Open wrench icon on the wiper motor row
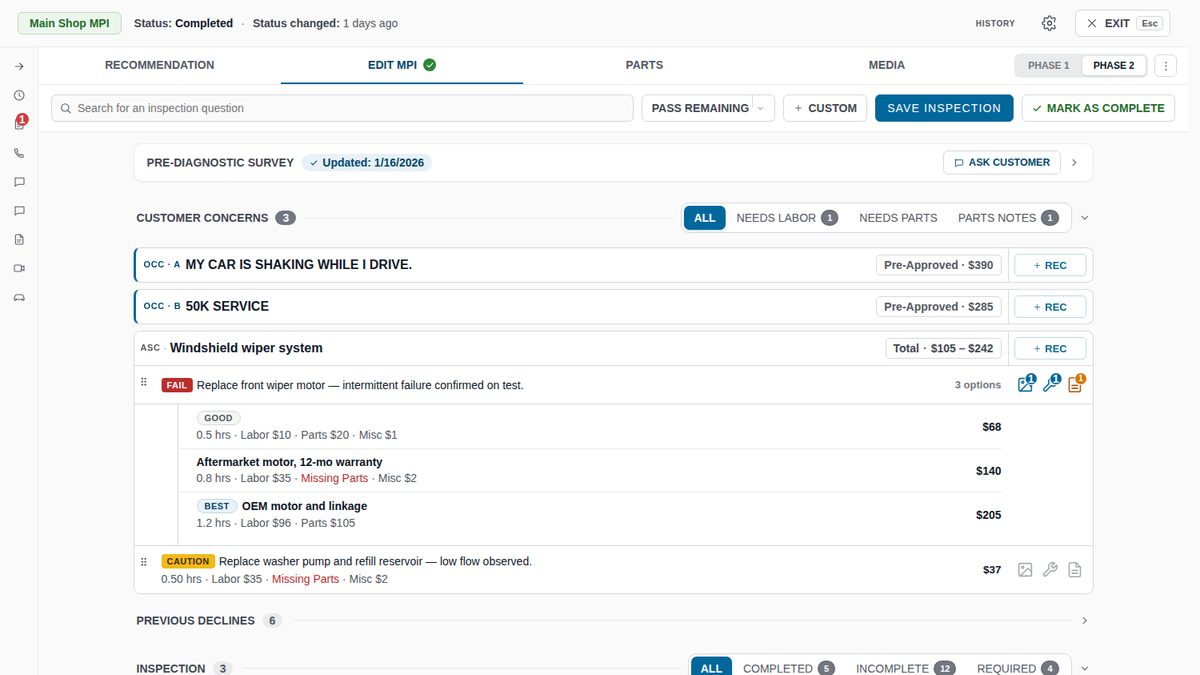The image size is (1200, 675). coord(1050,384)
